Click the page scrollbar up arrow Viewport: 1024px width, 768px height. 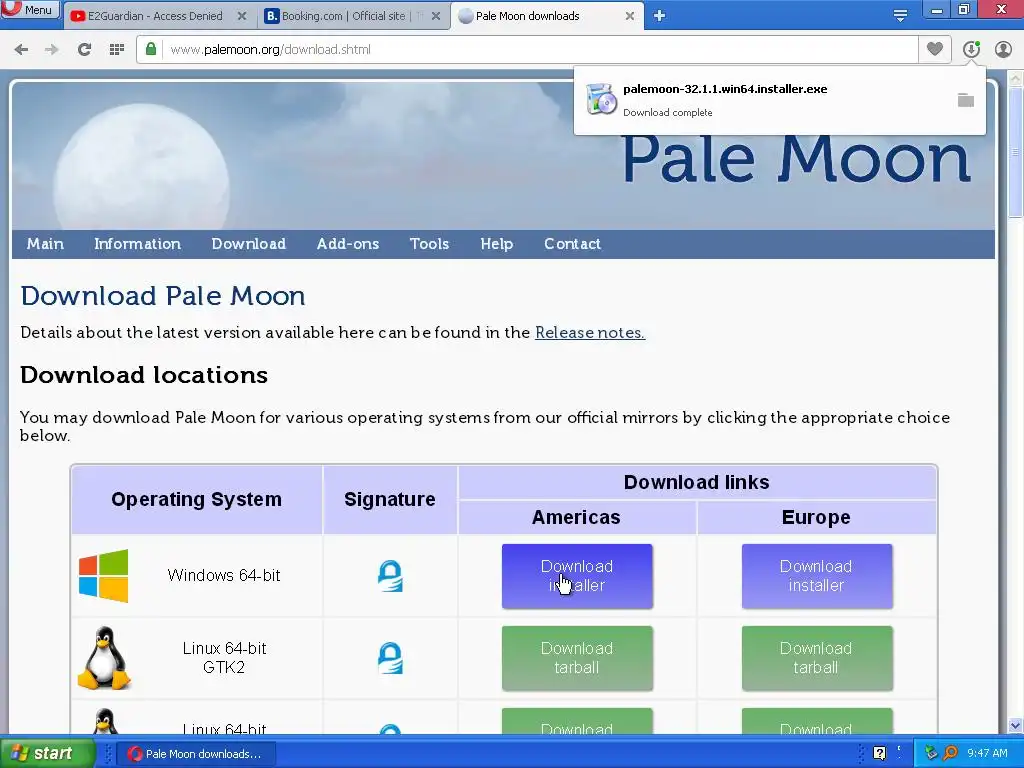(1015, 79)
